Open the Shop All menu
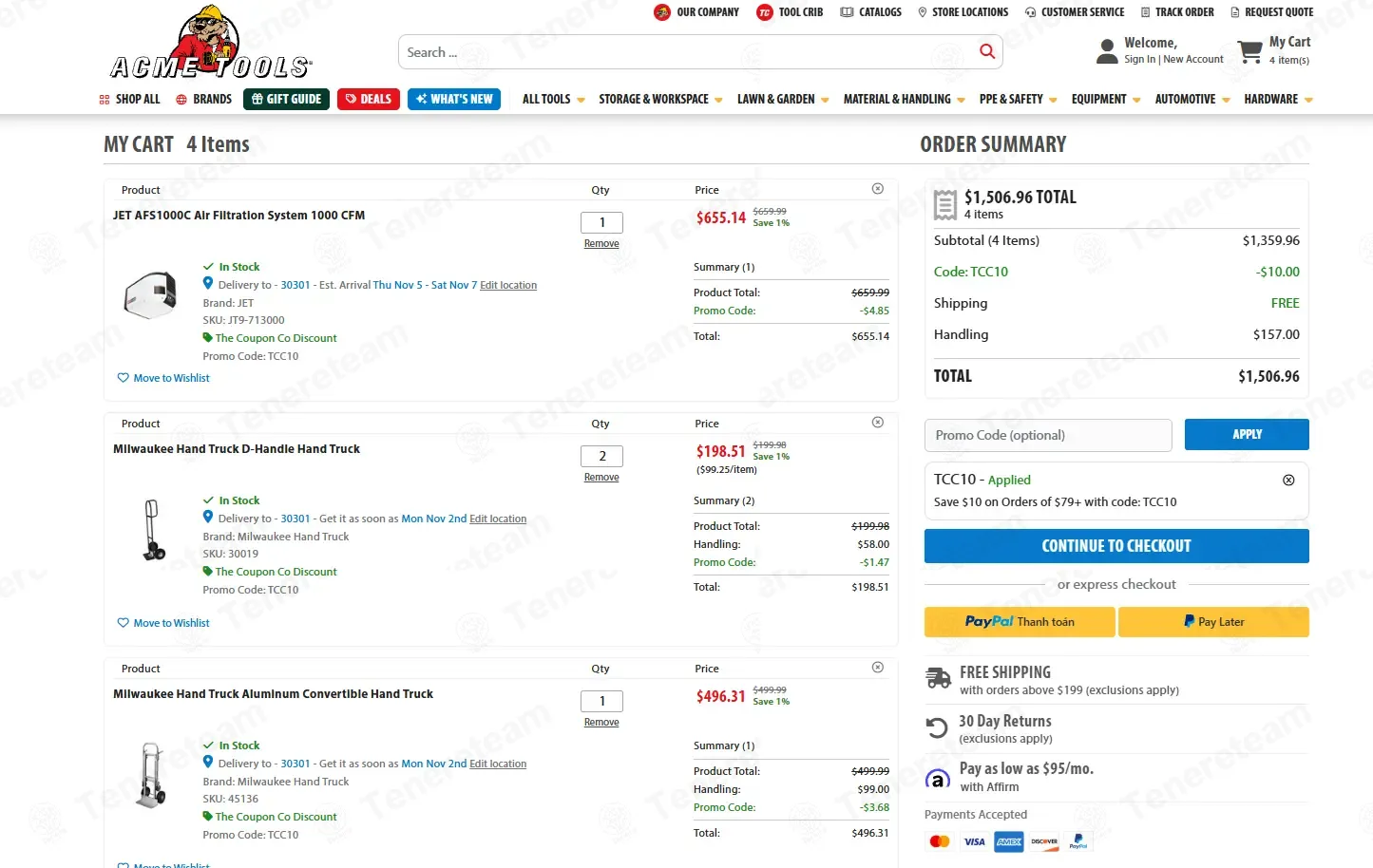The width and height of the screenshot is (1373, 868). (x=129, y=99)
